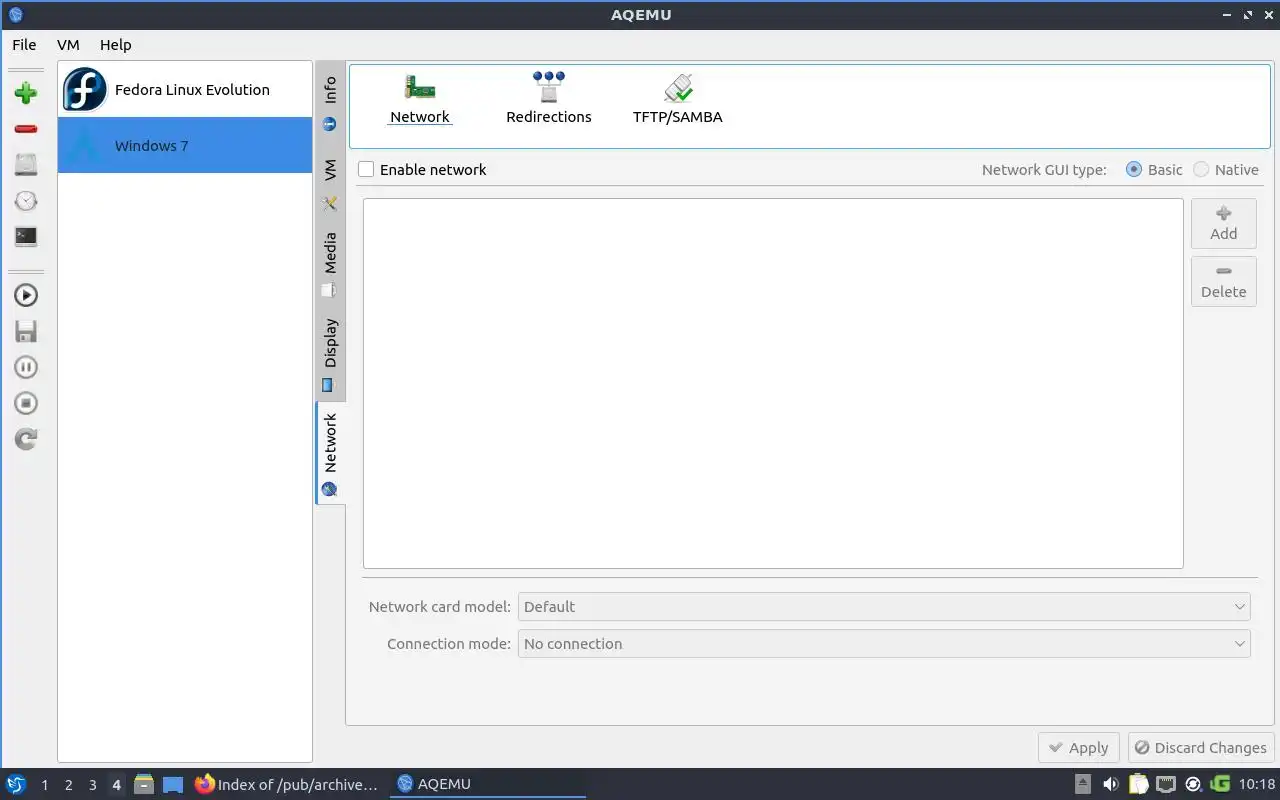Switch to the Network vertical tab
Screen dimensions: 1280x800
pos(330,454)
